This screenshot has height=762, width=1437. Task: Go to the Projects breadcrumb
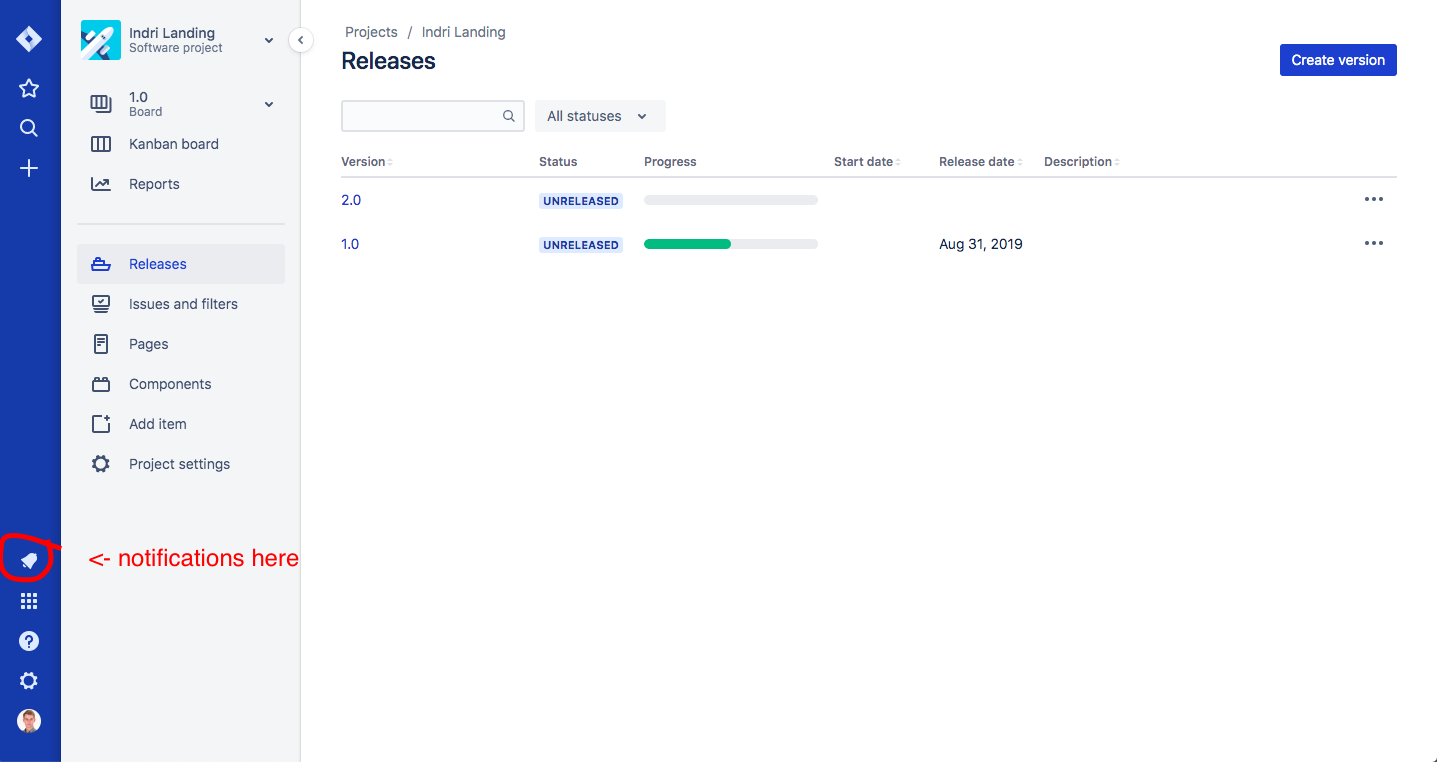[x=371, y=32]
